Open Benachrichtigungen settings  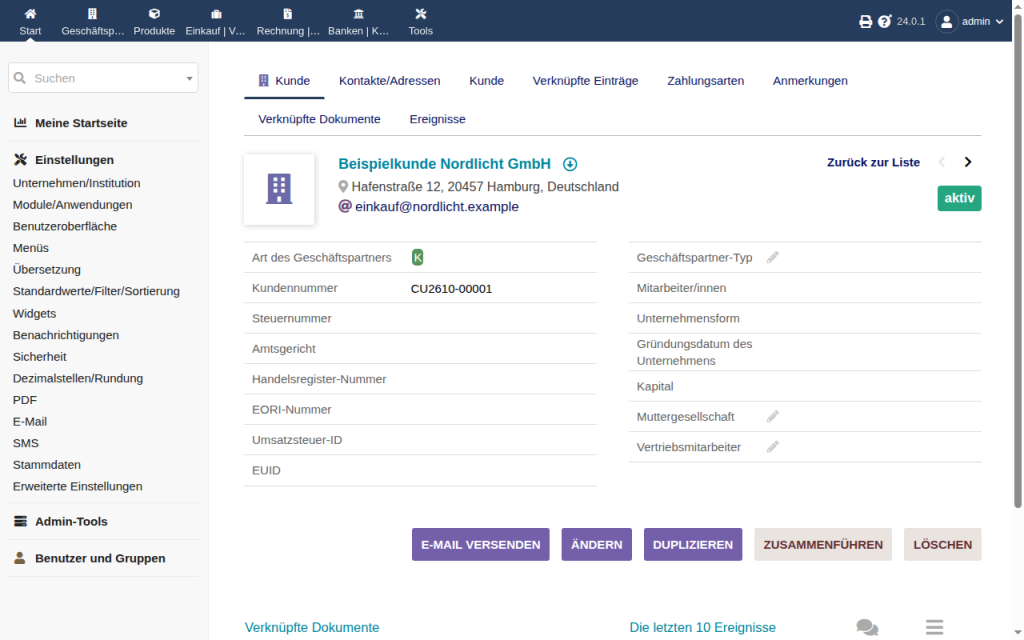[x=66, y=335]
